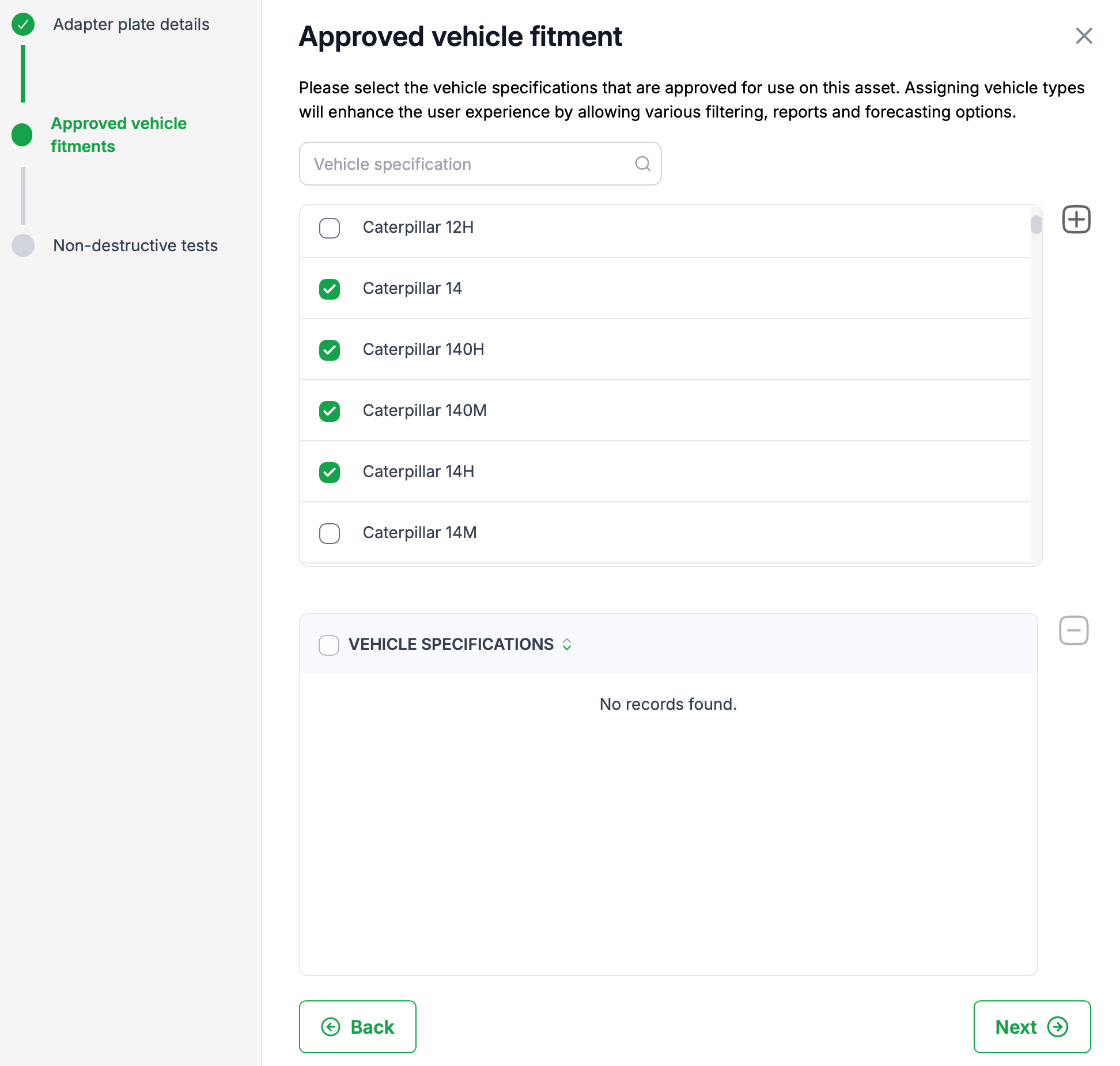
Task: Click the plus icon to add selected vehicles
Action: [1076, 220]
